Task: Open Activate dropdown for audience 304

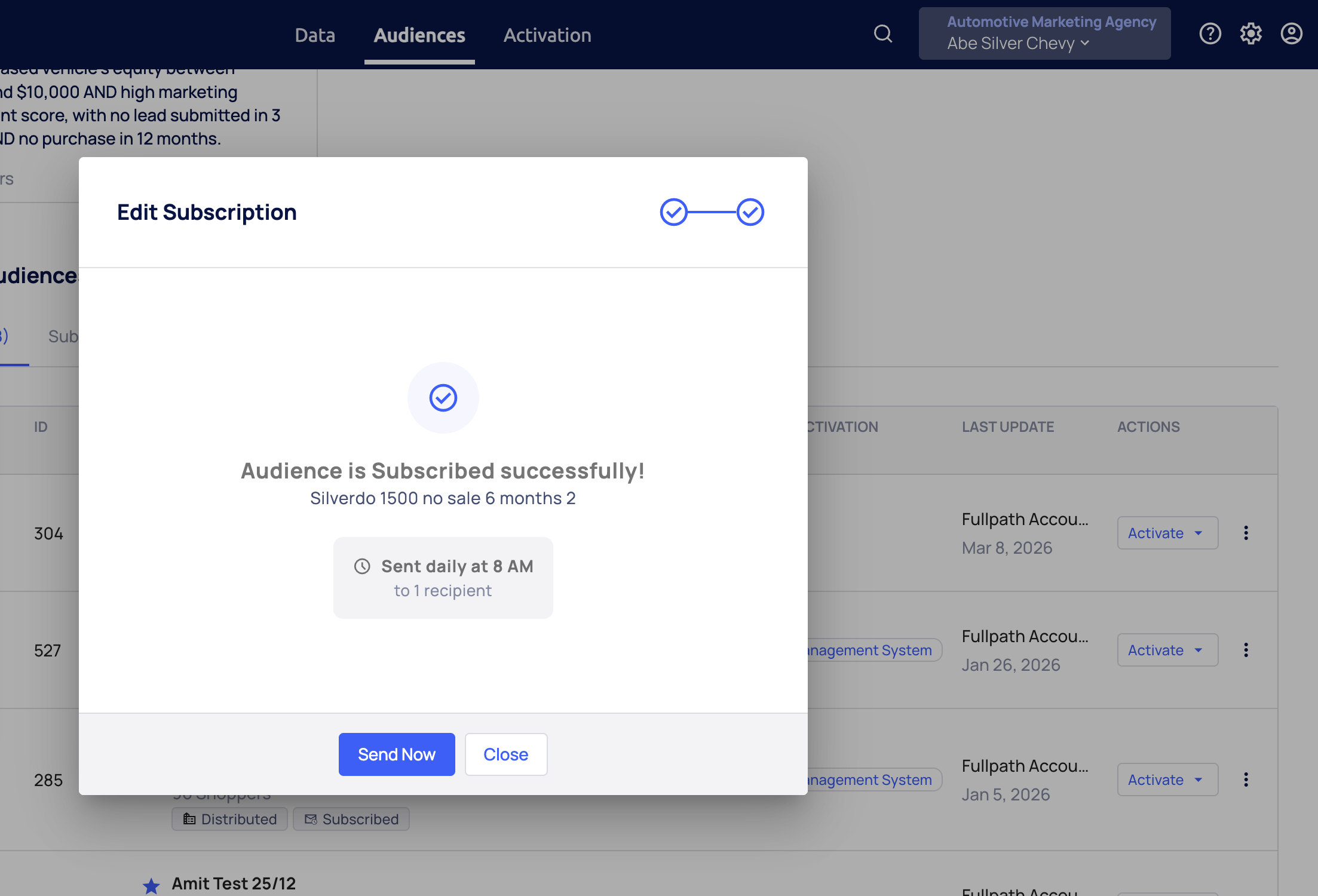Action: (1168, 533)
